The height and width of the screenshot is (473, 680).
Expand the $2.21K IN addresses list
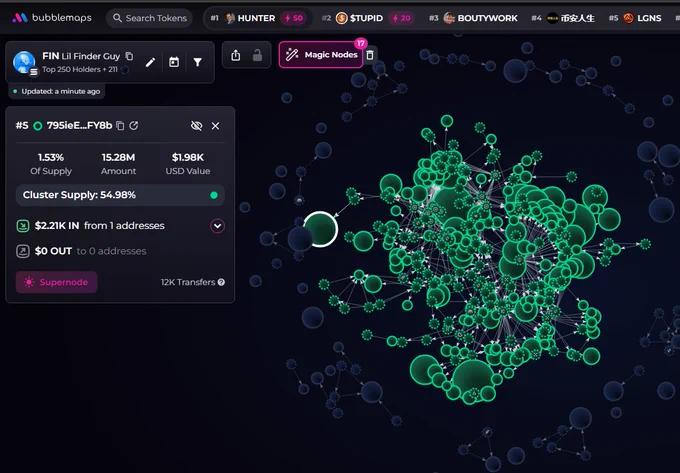click(217, 226)
